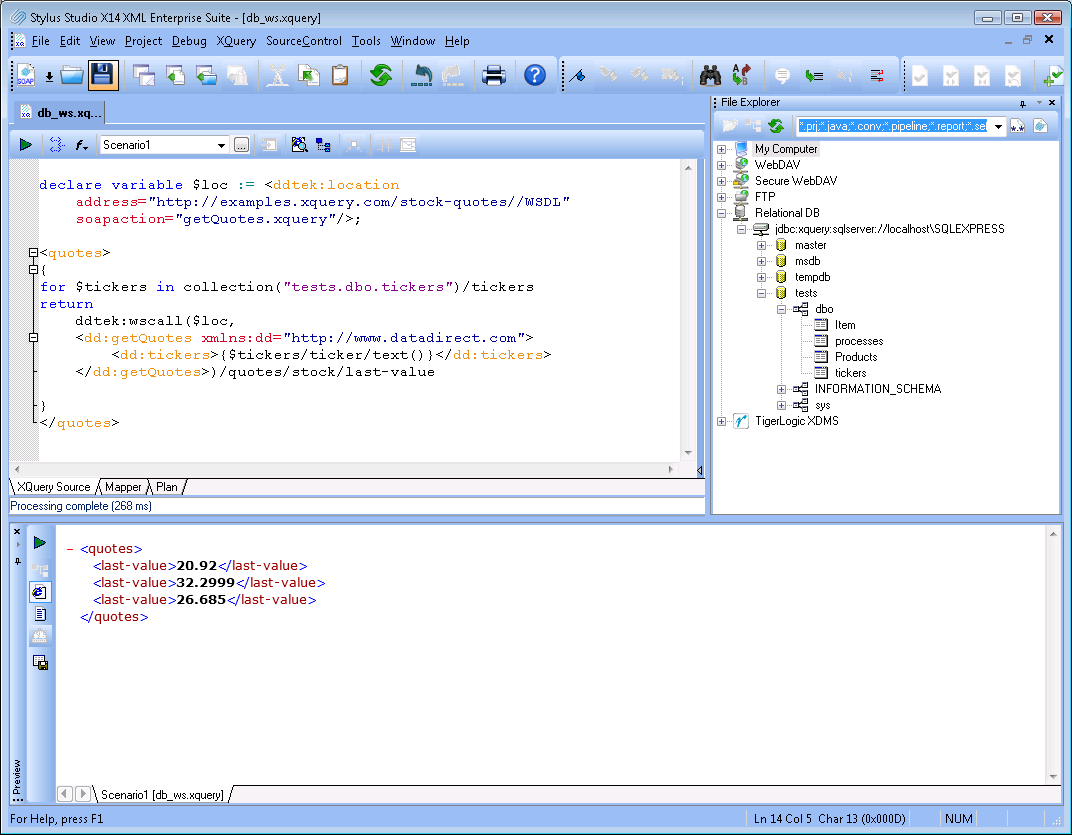Click the Open folder icon in the toolbar

(x=72, y=75)
